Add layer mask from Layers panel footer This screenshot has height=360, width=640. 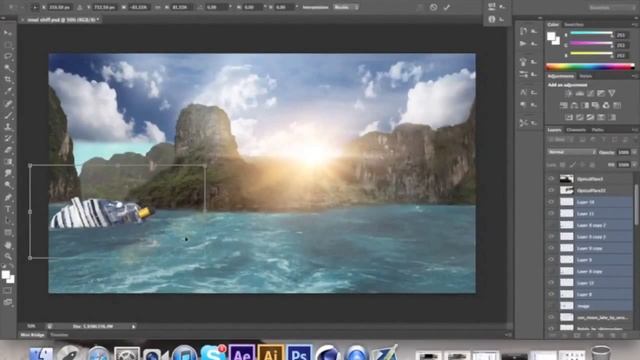(577, 335)
